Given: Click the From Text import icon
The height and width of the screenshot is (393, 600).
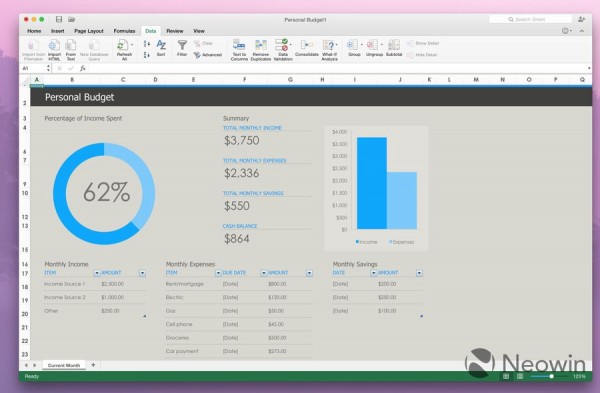Looking at the screenshot, I should click(x=71, y=45).
